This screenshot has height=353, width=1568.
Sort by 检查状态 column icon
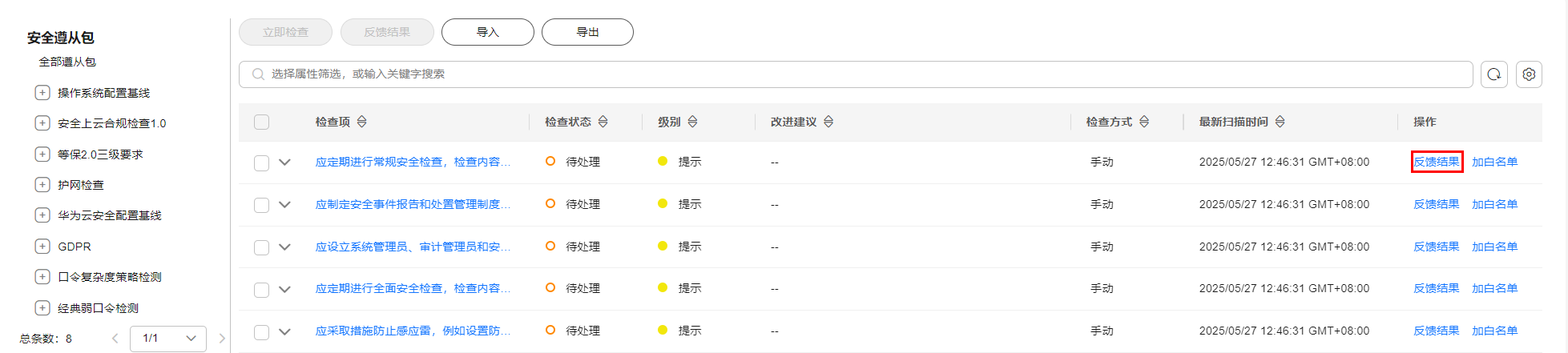(x=603, y=122)
